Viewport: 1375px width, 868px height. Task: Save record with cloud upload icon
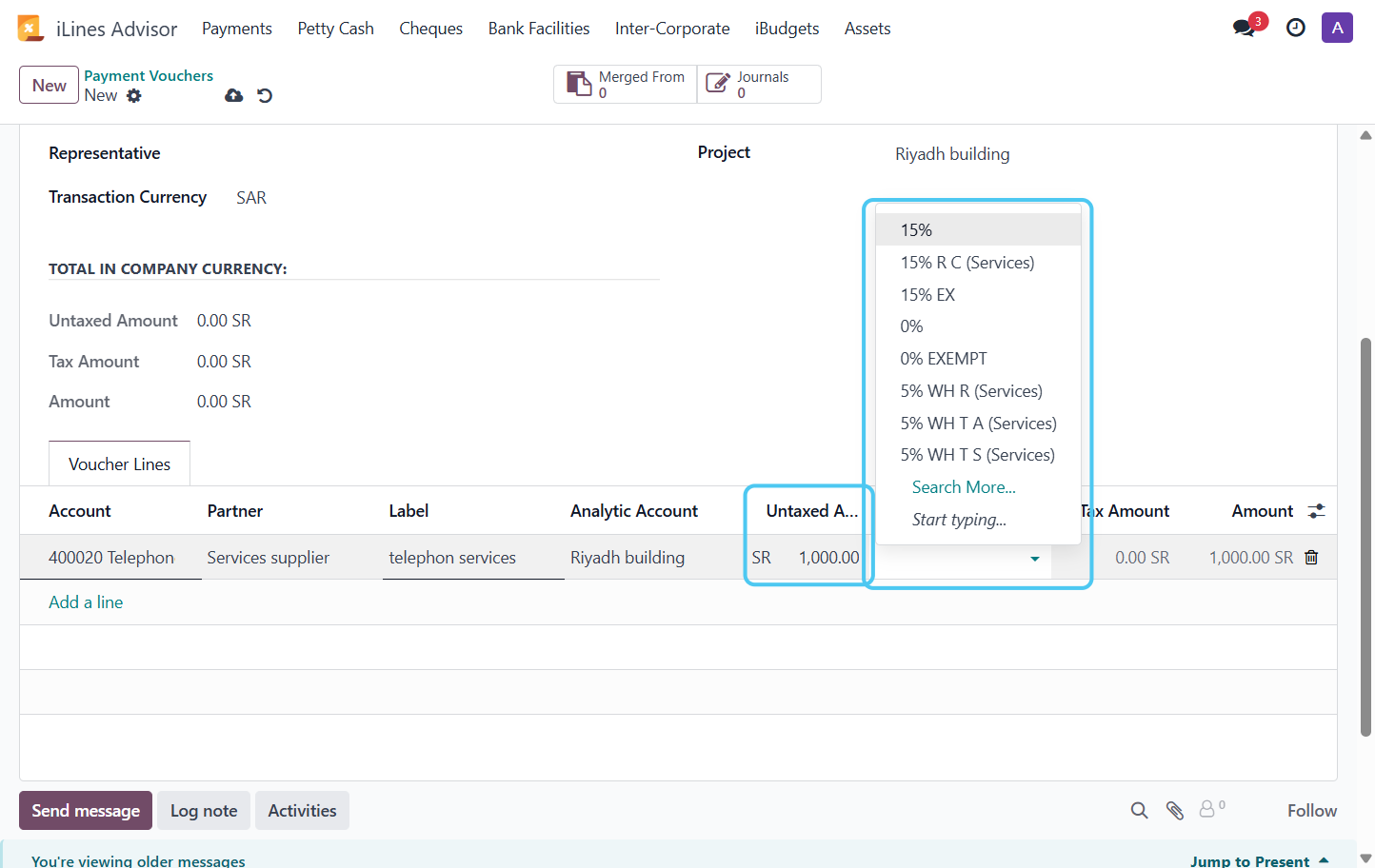(x=233, y=95)
